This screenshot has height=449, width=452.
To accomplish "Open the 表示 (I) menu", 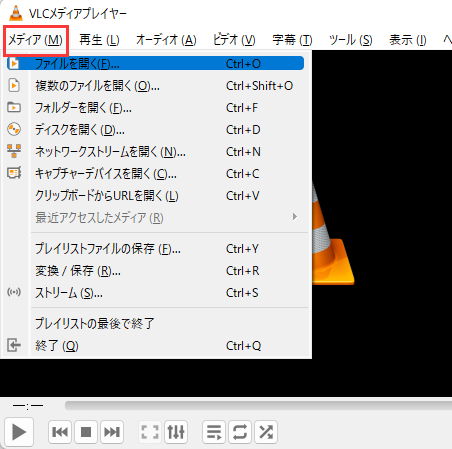I will [408, 40].
